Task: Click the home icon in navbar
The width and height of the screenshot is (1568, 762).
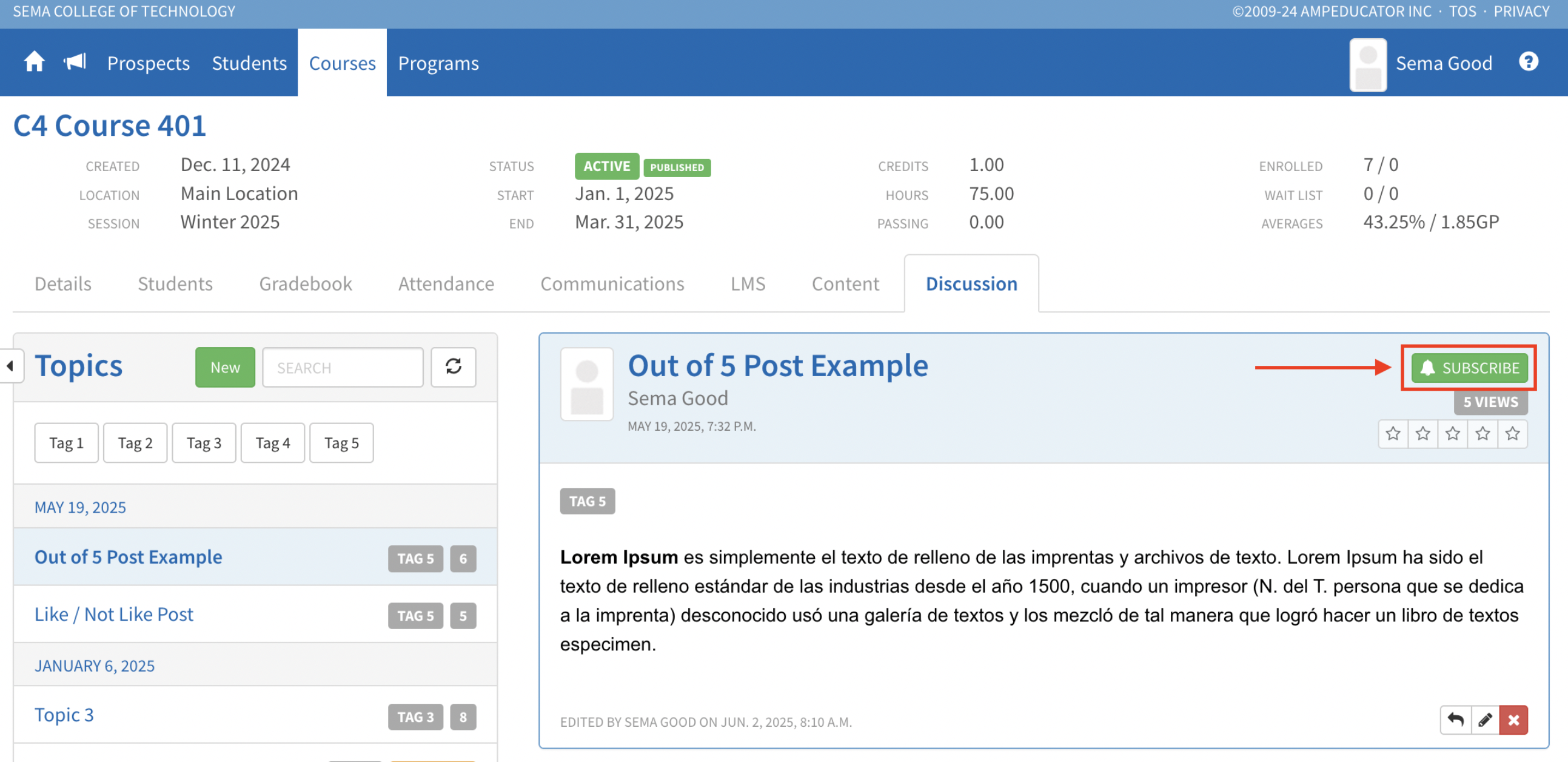Action: (x=34, y=62)
